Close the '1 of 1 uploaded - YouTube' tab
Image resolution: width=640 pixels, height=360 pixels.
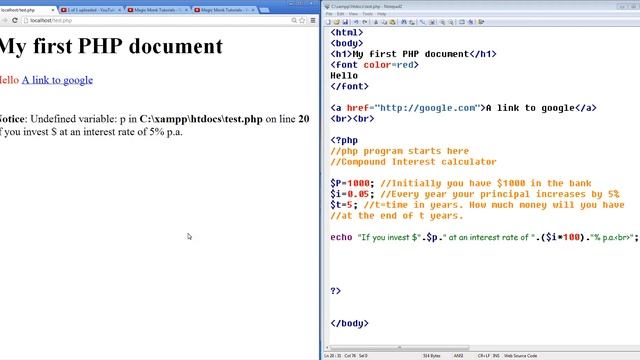tap(119, 10)
